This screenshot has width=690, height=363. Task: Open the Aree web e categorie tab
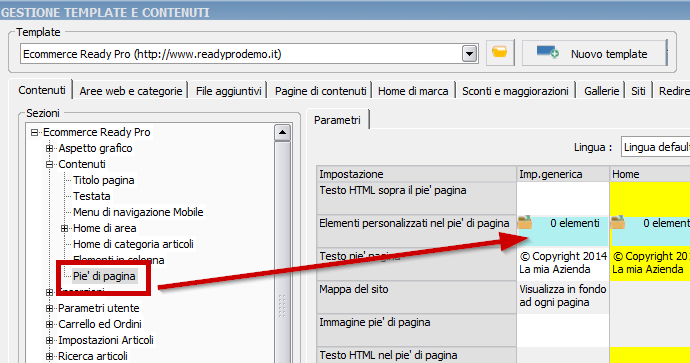131,91
